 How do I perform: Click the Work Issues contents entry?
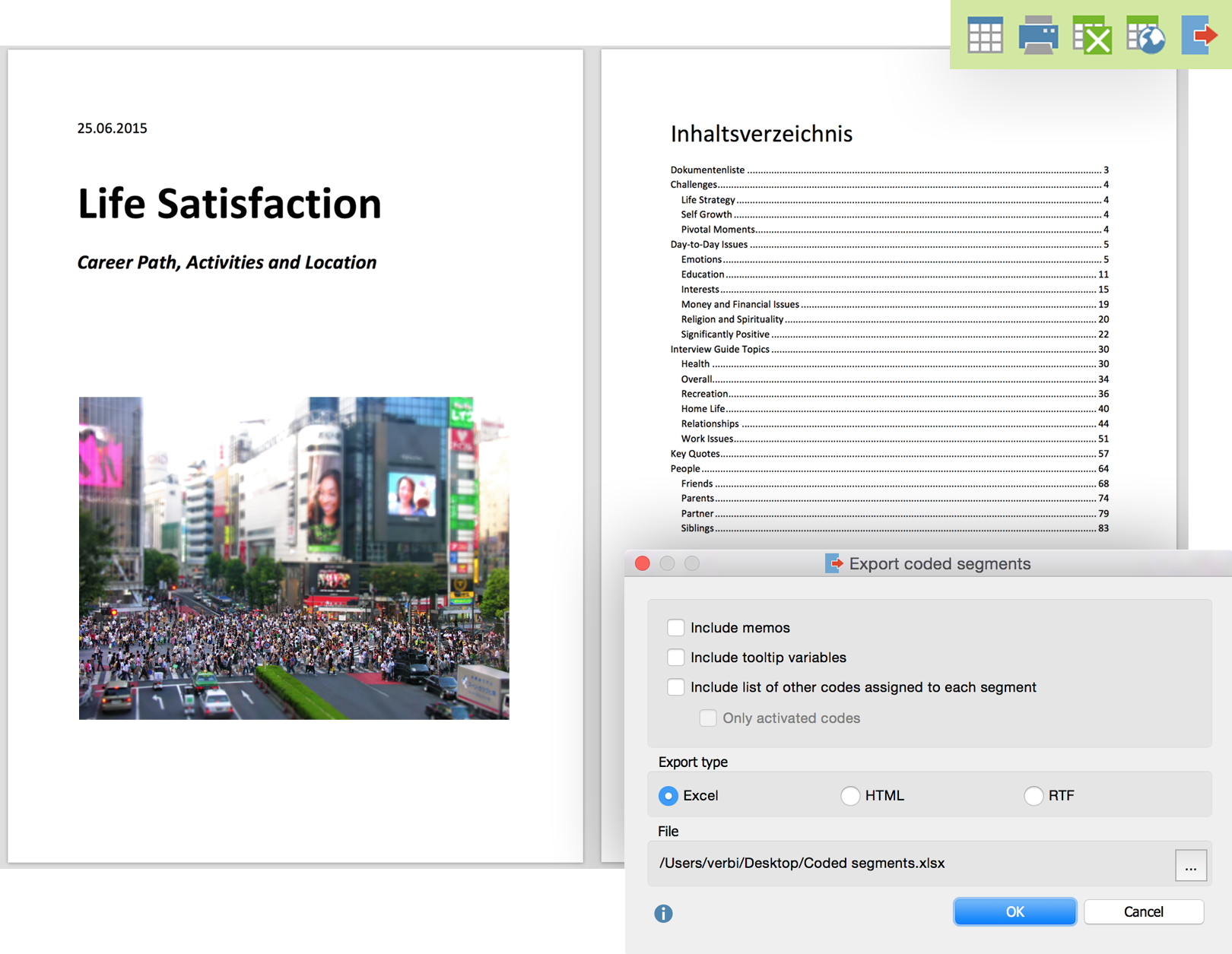pyautogui.click(x=894, y=439)
